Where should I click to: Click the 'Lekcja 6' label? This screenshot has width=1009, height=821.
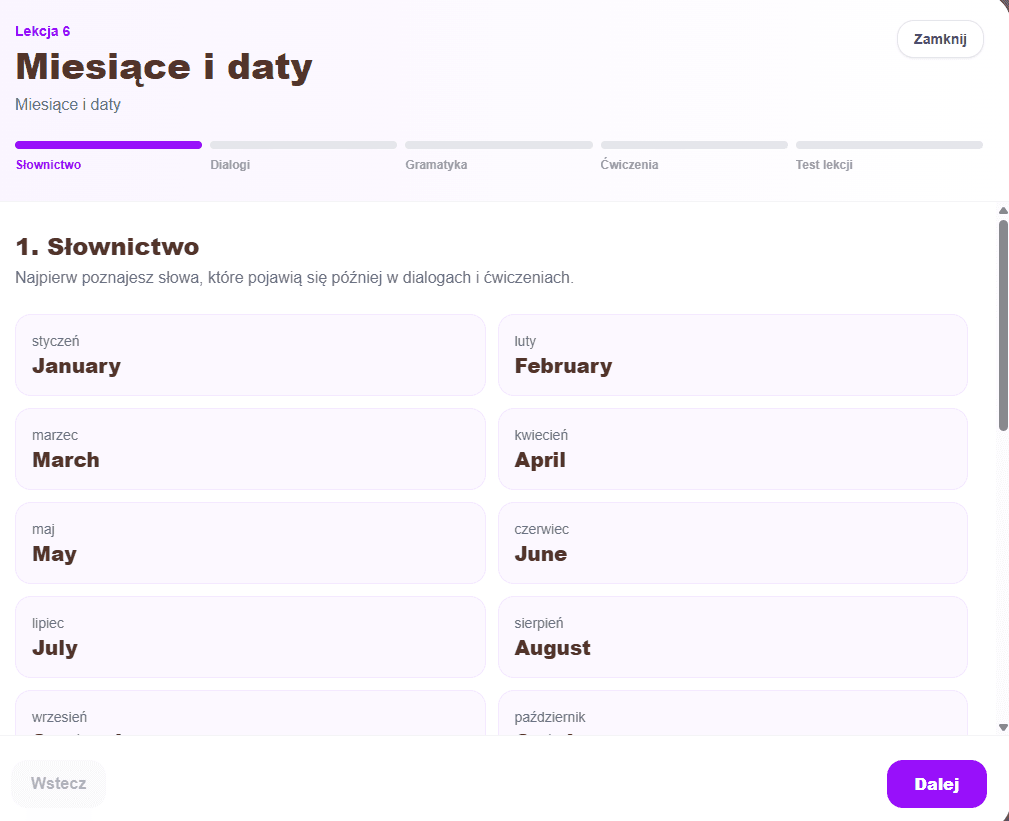pos(42,31)
